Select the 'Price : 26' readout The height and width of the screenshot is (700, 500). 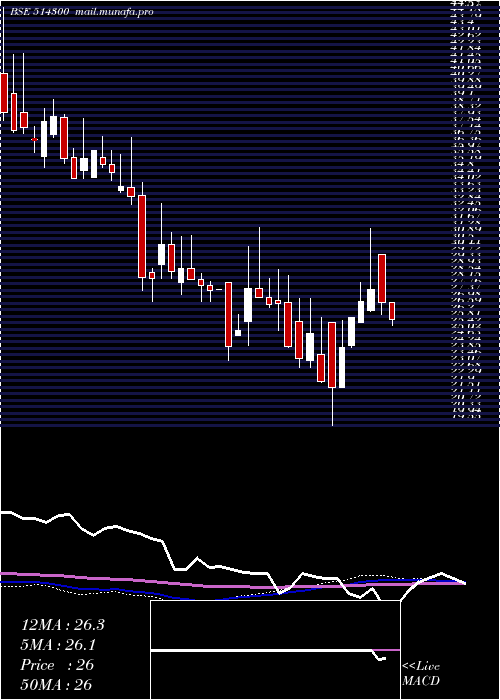point(57,665)
